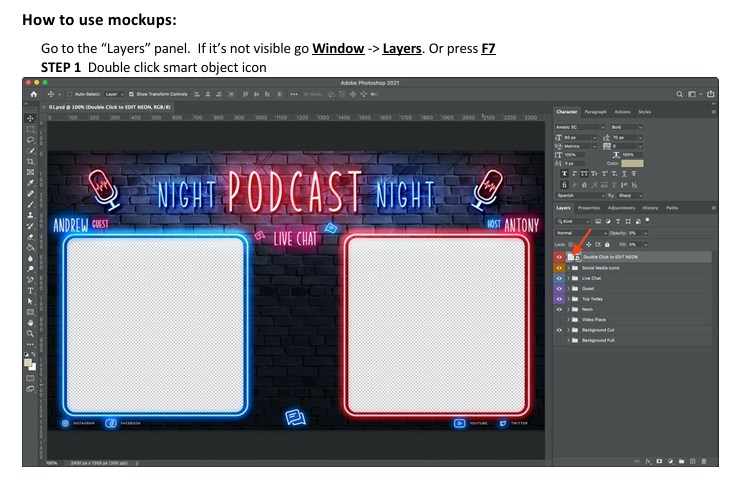Switch to the History tab
This screenshot has width=736, height=484.
point(650,208)
